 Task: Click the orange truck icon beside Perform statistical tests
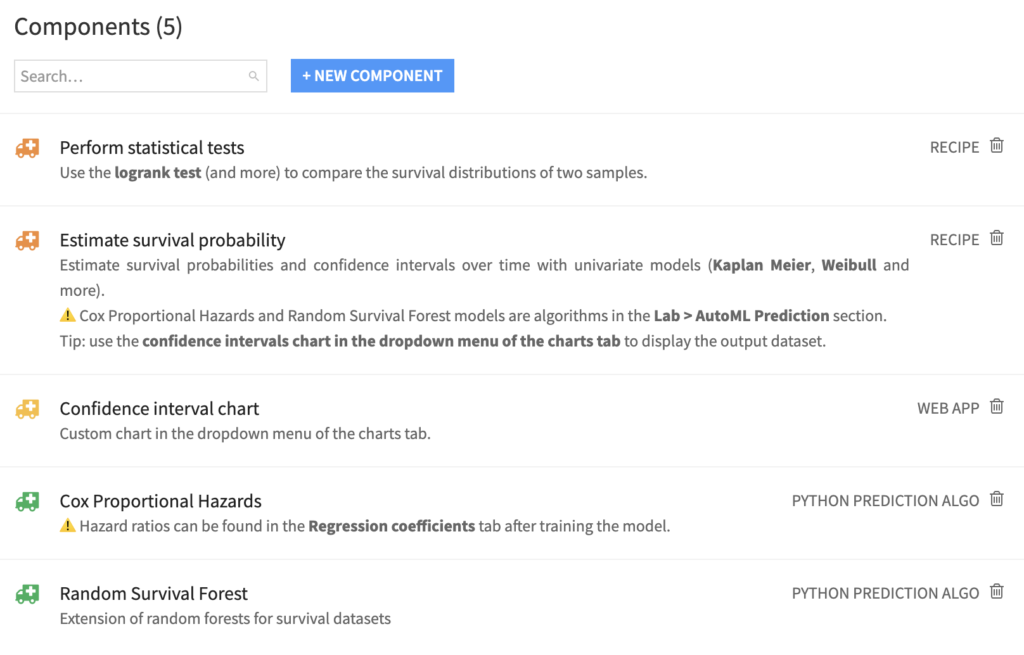(x=25, y=147)
